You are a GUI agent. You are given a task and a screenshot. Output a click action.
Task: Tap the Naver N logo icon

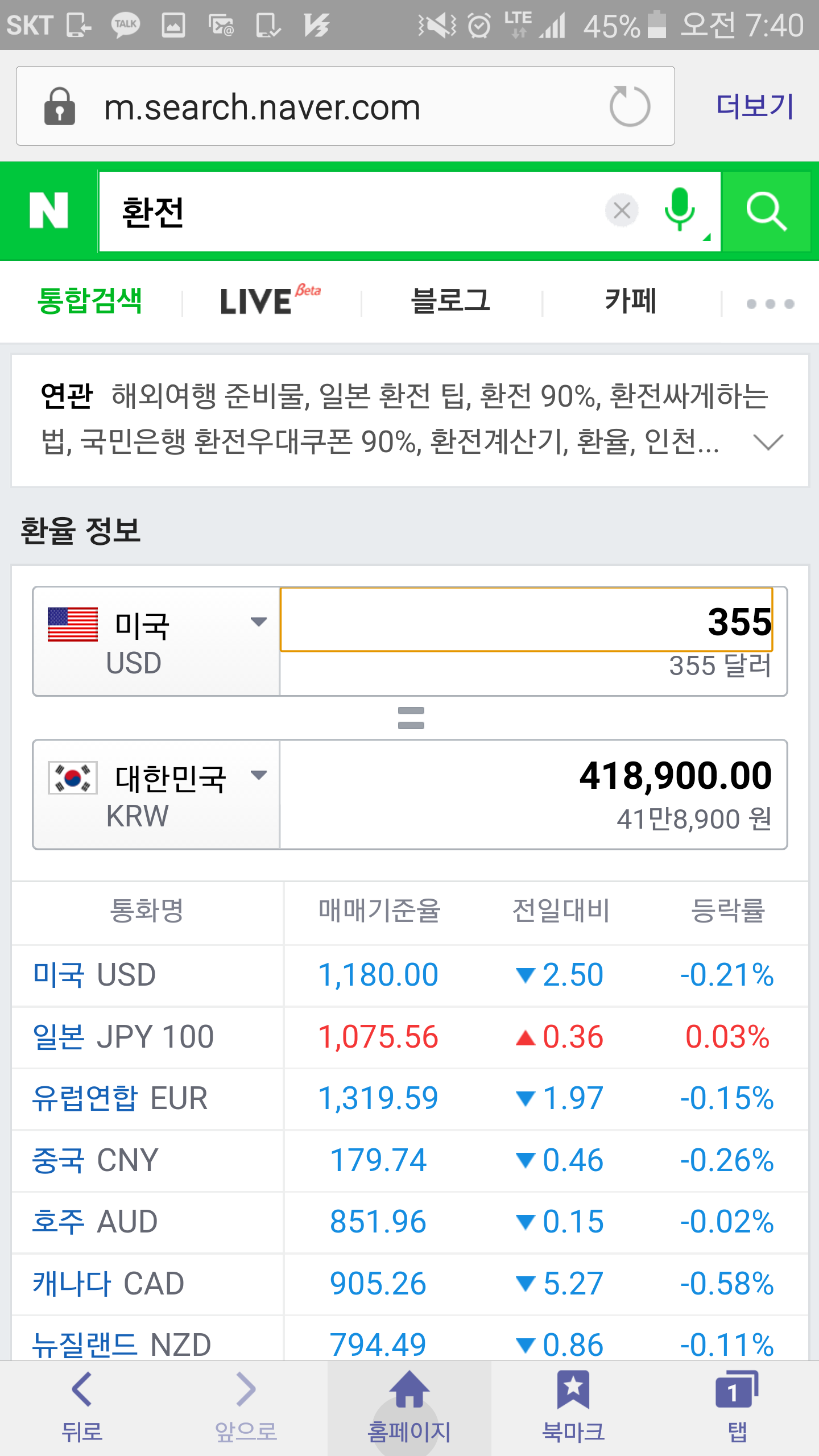pyautogui.click(x=49, y=210)
